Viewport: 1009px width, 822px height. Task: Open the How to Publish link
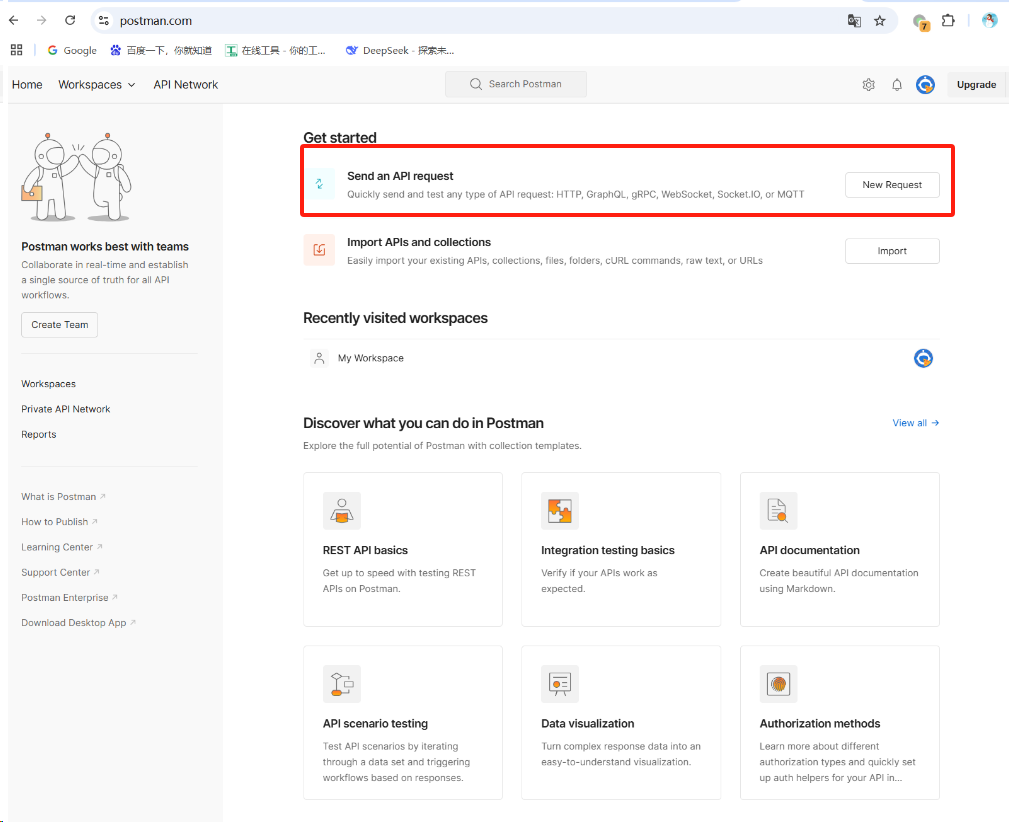click(59, 522)
